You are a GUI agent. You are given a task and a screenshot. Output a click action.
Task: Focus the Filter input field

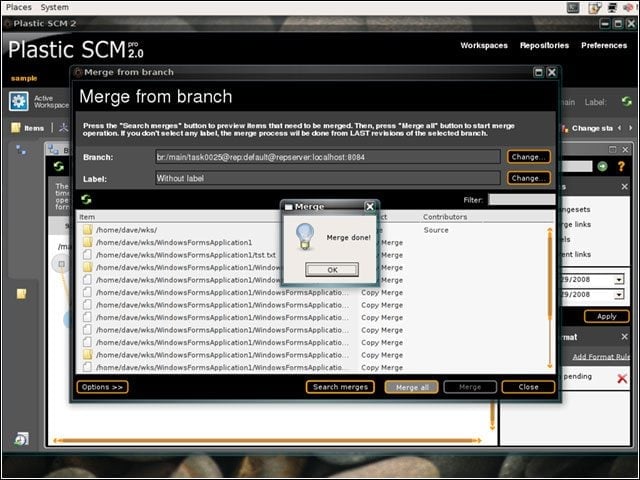point(522,200)
